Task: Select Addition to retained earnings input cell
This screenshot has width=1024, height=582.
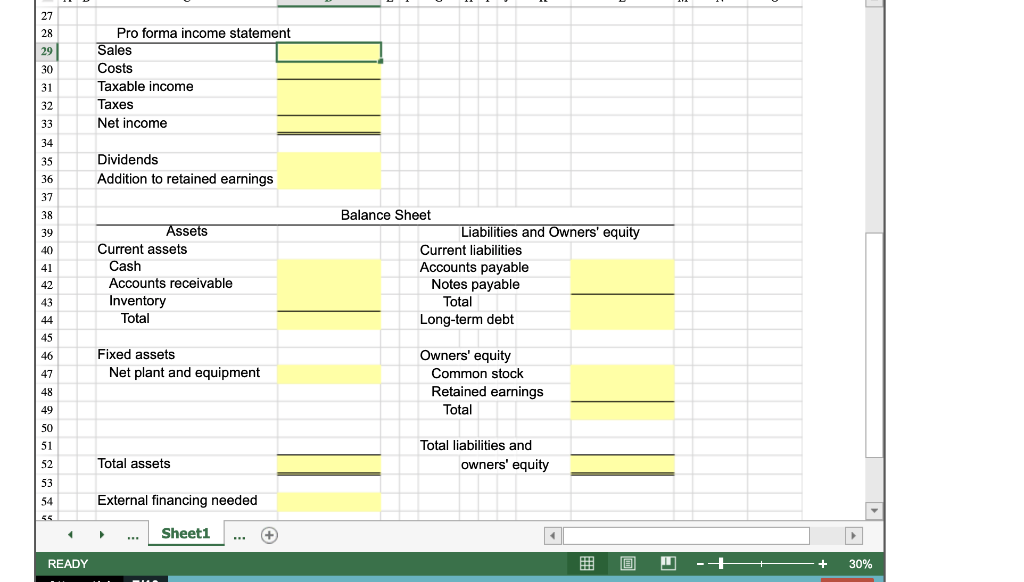Action: (328, 180)
